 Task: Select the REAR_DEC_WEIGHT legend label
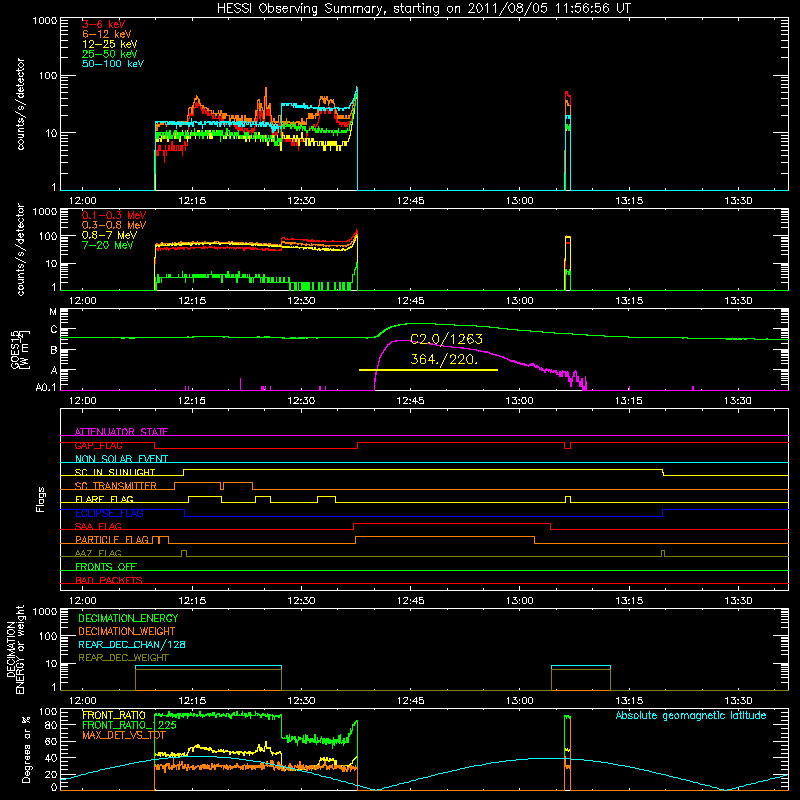click(123, 658)
